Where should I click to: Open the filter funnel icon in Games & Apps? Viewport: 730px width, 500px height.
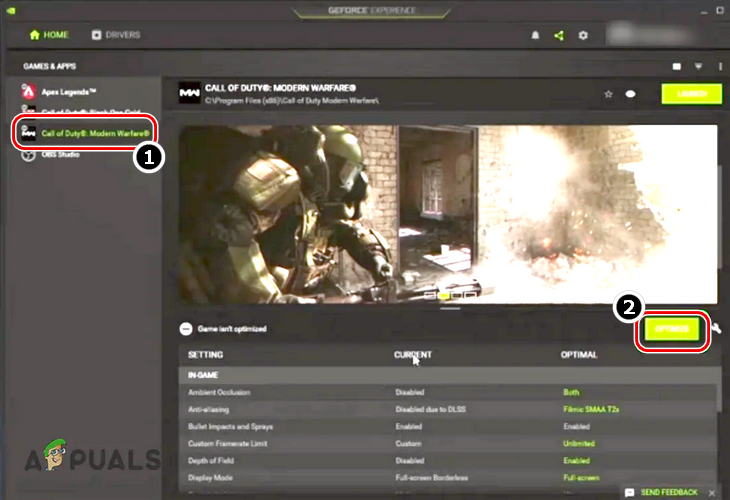698,67
